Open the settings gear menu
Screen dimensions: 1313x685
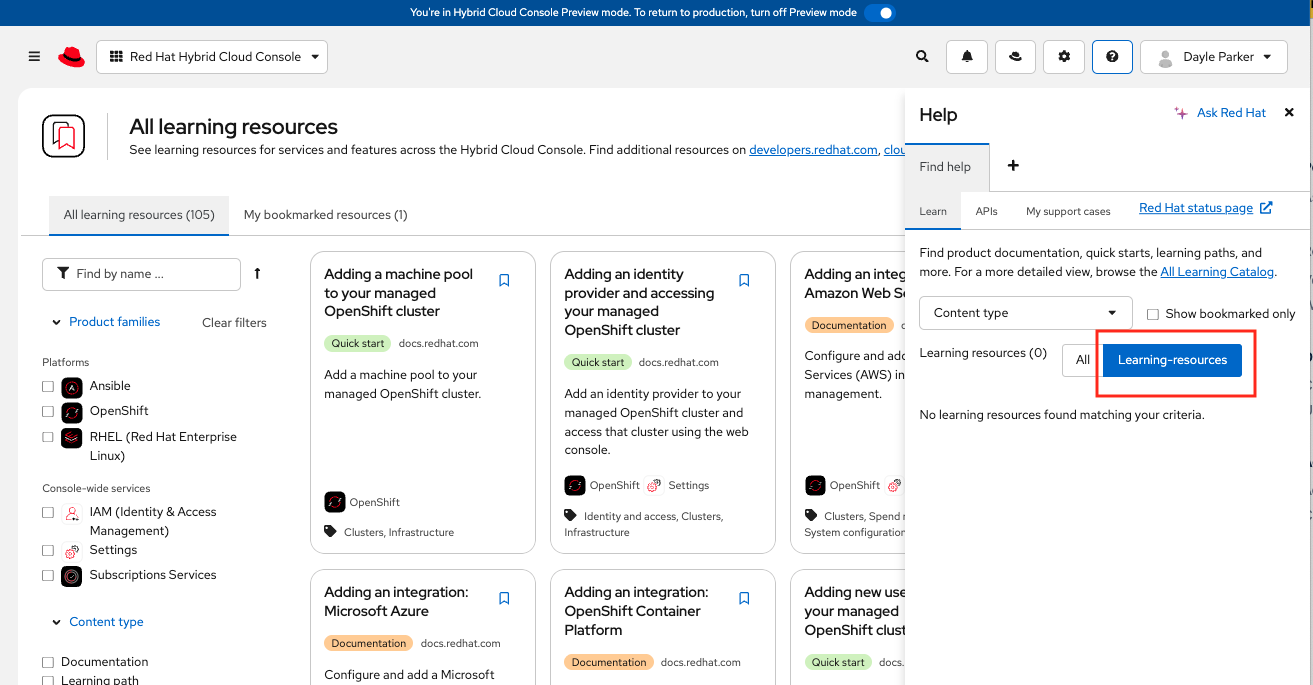[x=1064, y=57]
